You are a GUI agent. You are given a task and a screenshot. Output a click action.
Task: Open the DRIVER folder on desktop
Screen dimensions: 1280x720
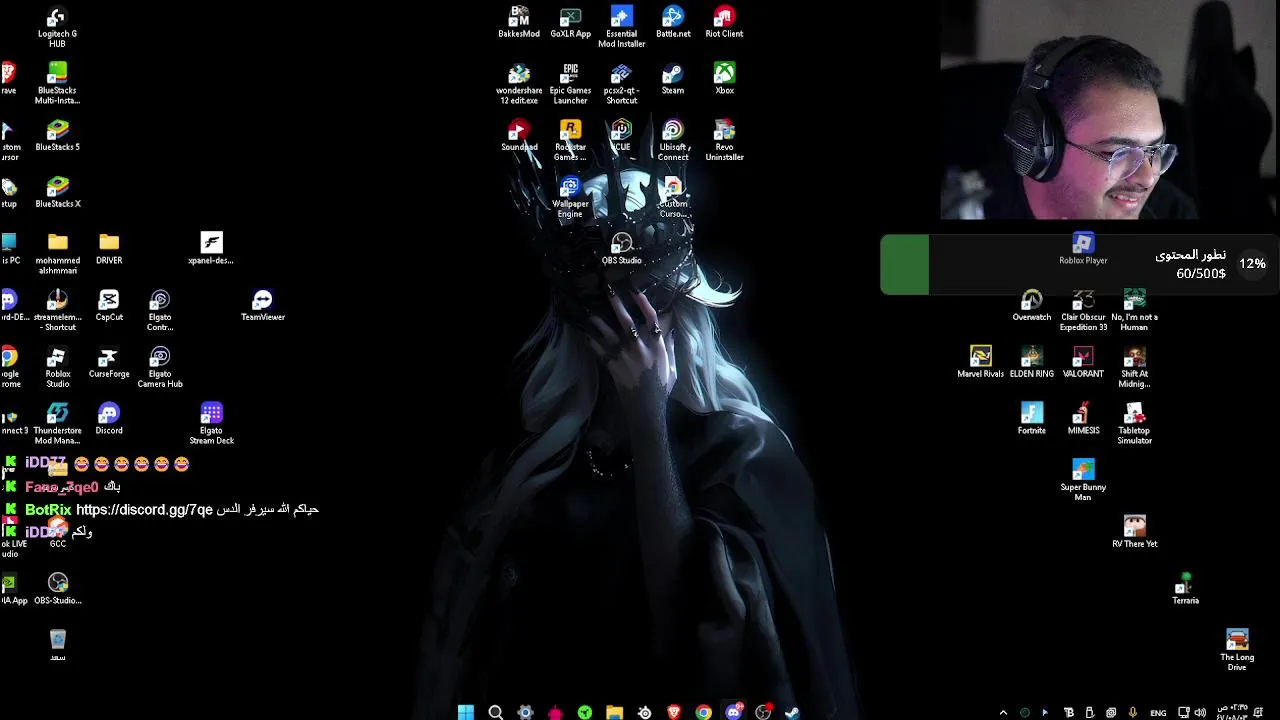[109, 249]
